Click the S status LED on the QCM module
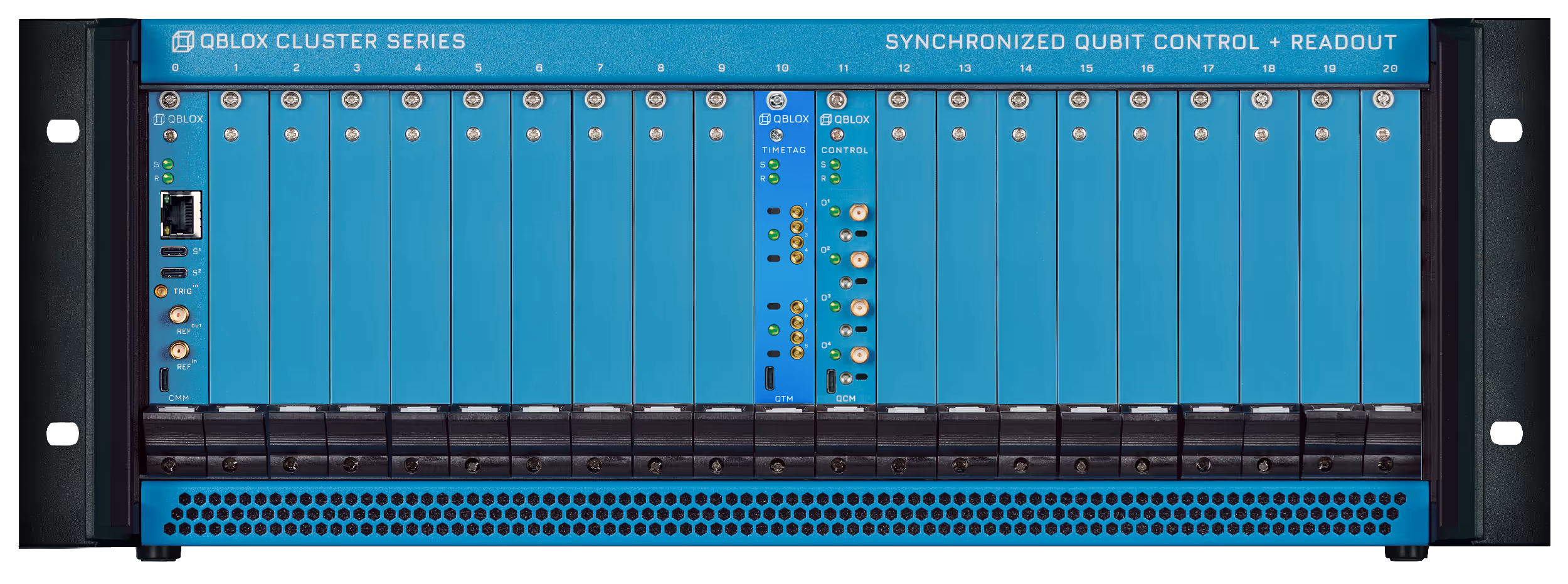Image resolution: width=1568 pixels, height=584 pixels. [x=835, y=164]
